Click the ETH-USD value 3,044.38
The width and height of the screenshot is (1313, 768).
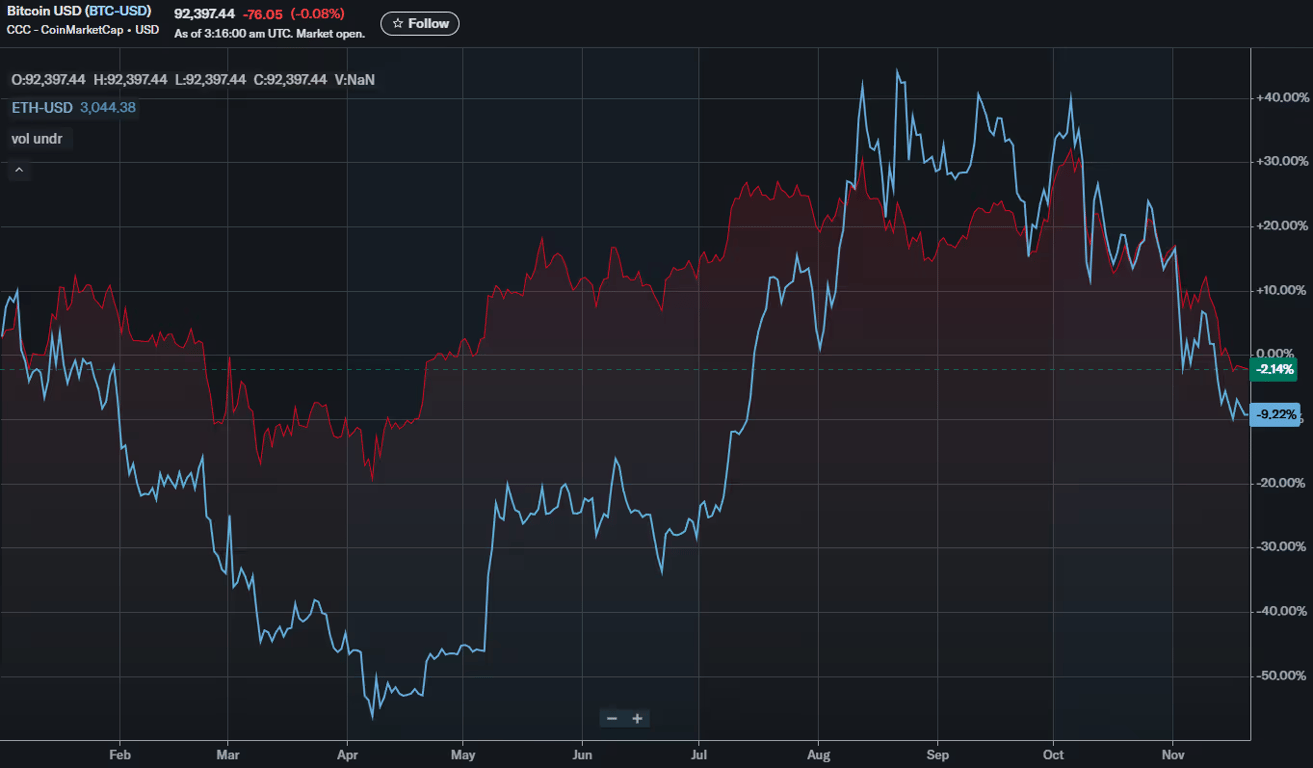click(108, 108)
